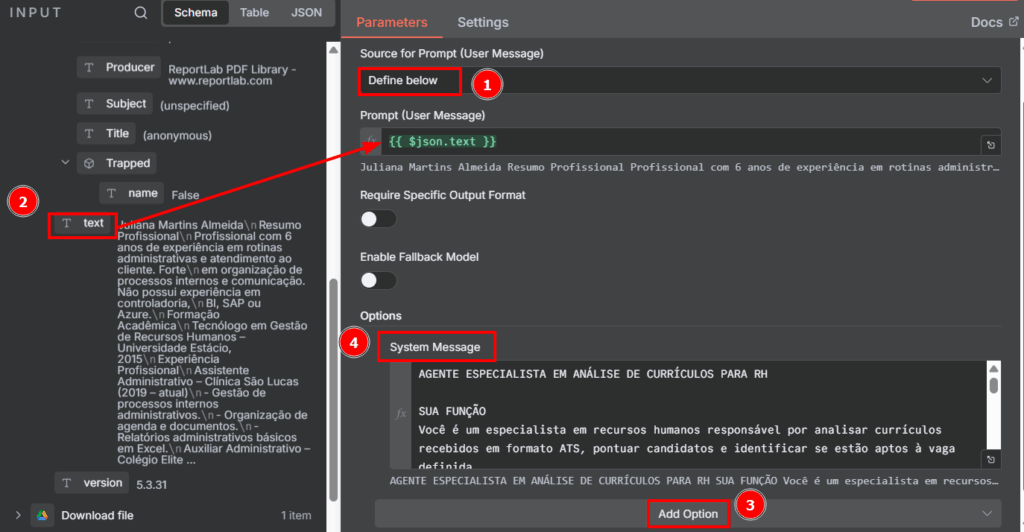Click into the System Message text area

coord(698,415)
